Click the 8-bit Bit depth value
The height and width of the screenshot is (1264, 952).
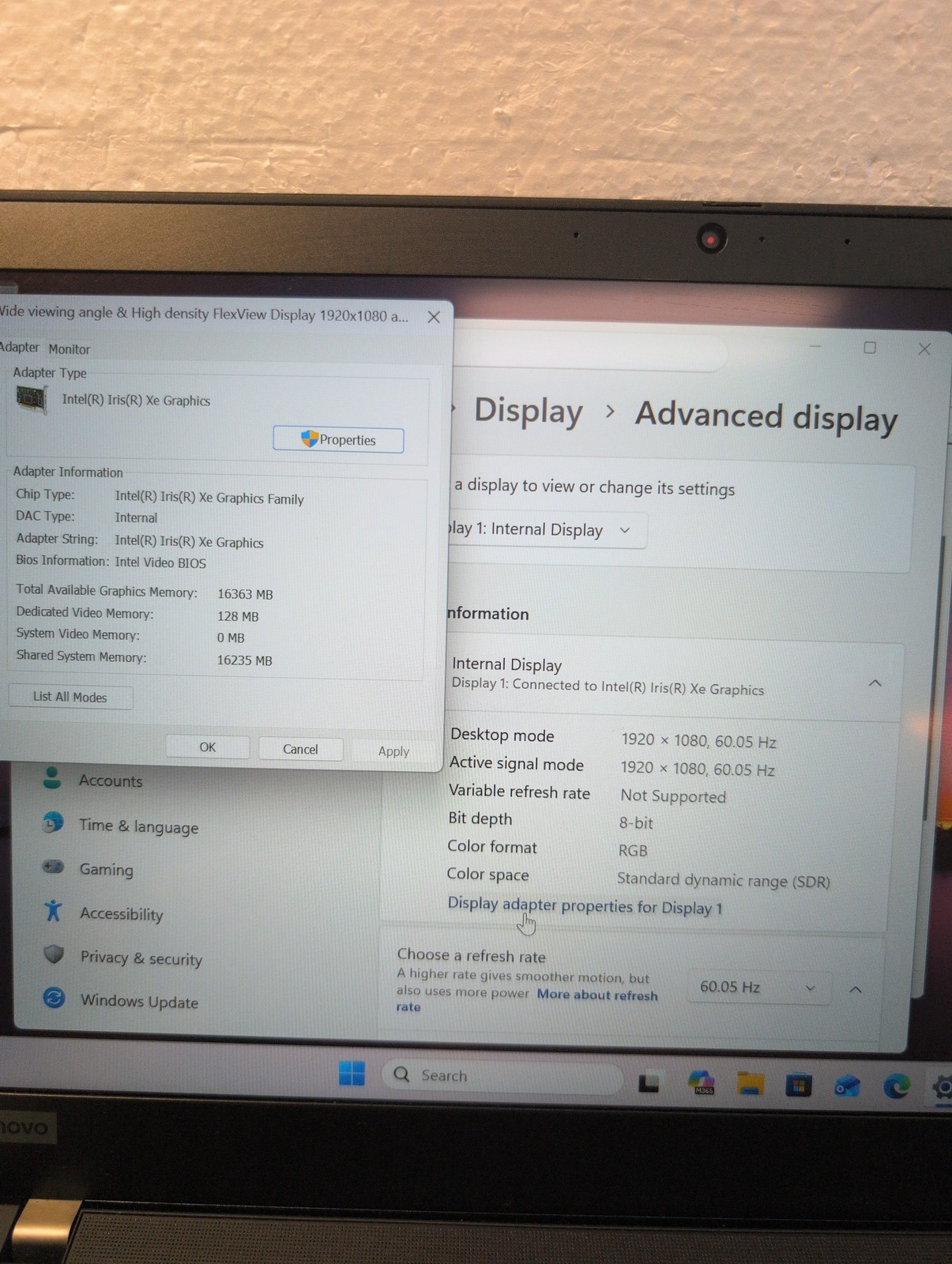636,823
